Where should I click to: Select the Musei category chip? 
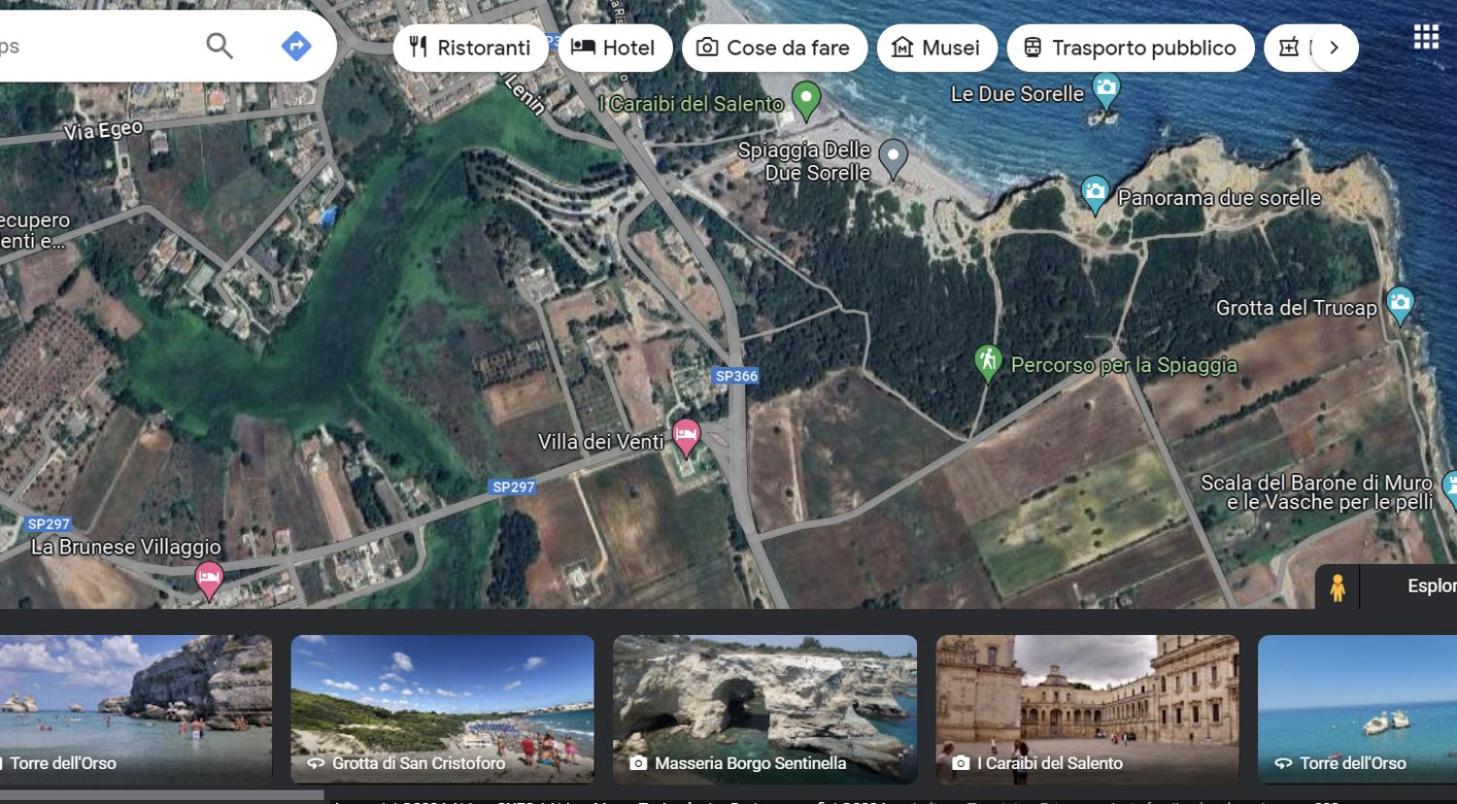point(936,48)
